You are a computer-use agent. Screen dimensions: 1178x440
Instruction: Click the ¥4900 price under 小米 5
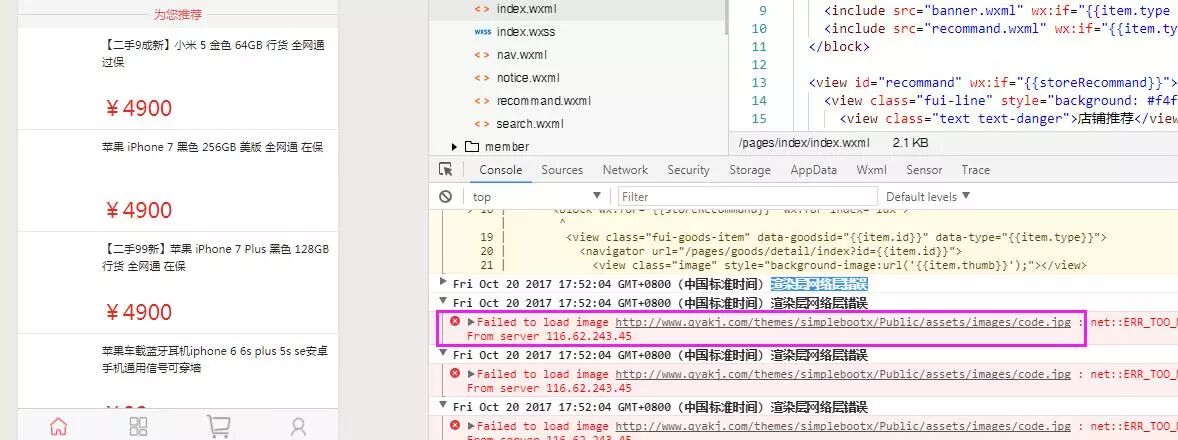[x=138, y=108]
